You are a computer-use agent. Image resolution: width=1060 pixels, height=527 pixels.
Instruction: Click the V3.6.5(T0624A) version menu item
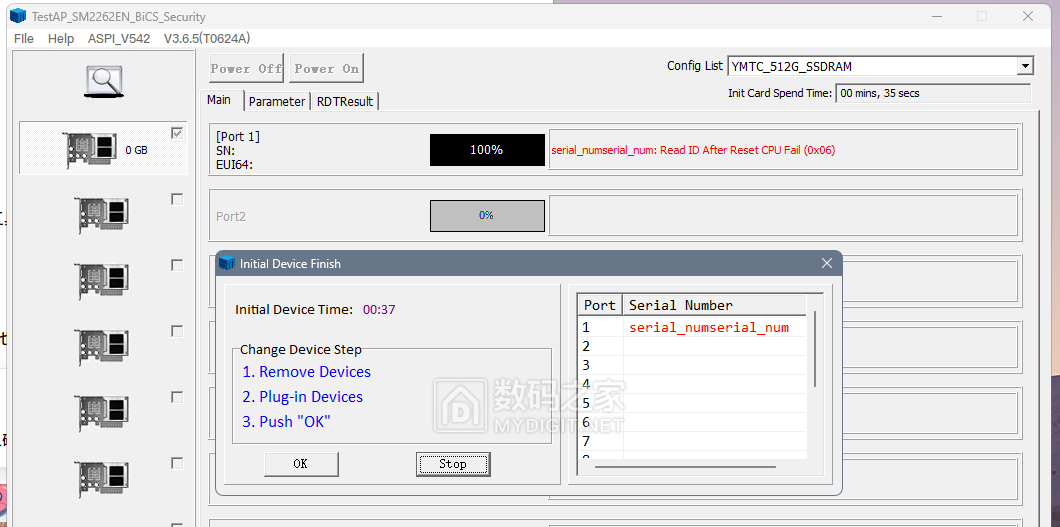[207, 39]
